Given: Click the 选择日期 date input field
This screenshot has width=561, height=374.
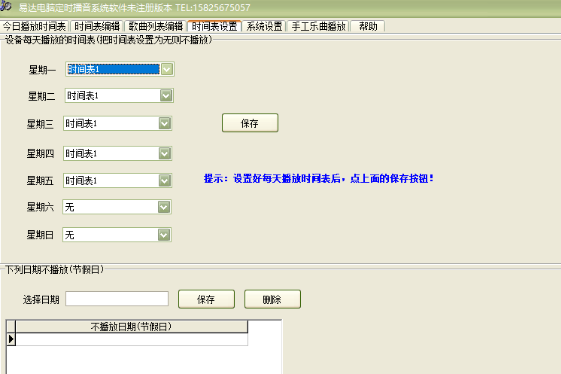Looking at the screenshot, I should click(x=117, y=298).
